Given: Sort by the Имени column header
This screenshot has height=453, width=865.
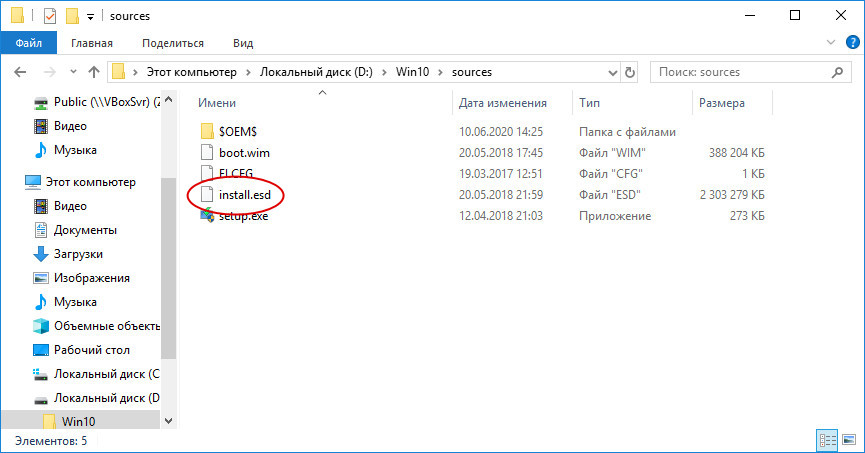Looking at the screenshot, I should (x=217, y=103).
